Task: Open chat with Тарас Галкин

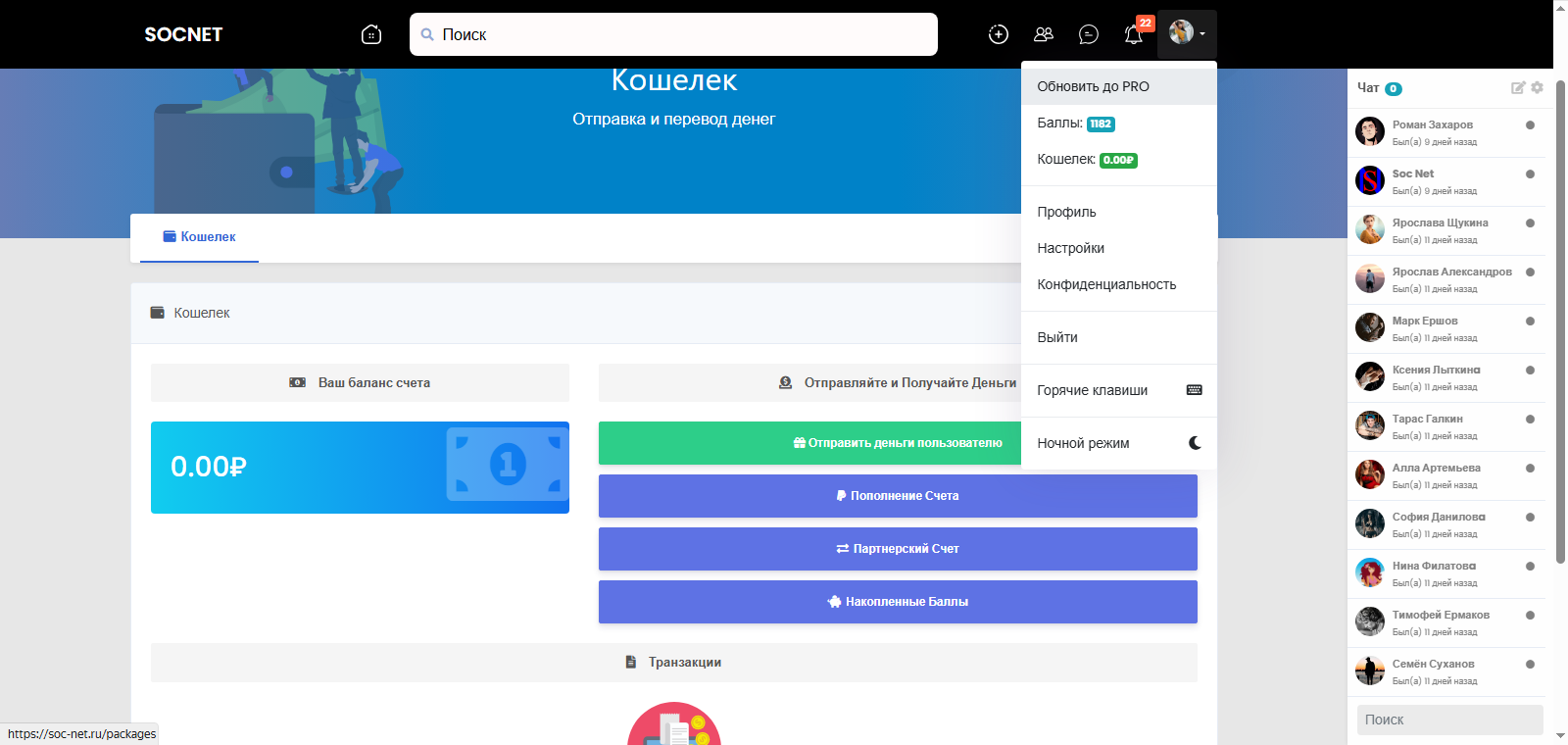Action: pos(1446,426)
